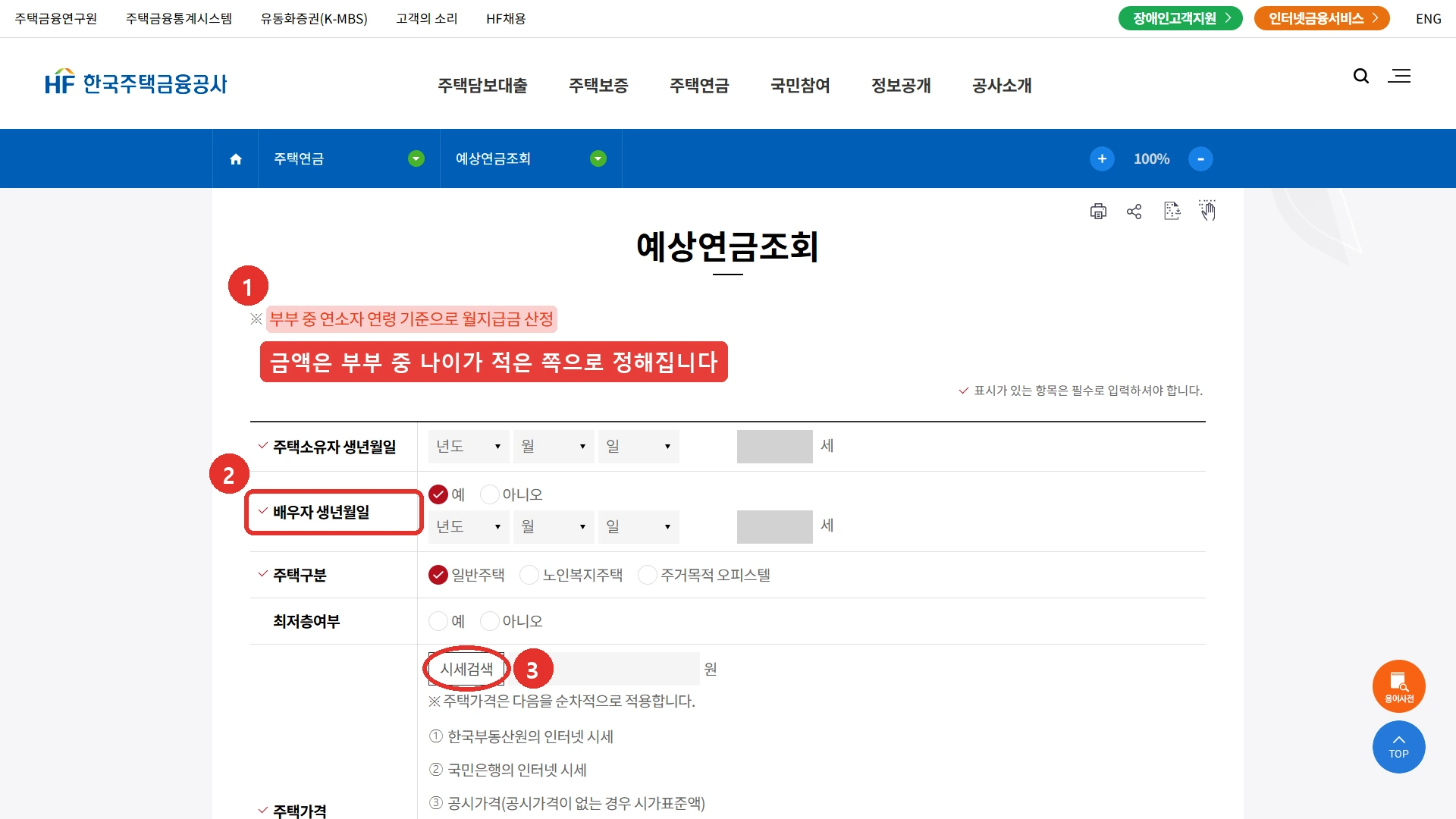Open 일 dropdown for 배우자 생년월일
The width and height of the screenshot is (1456, 819).
tap(639, 527)
